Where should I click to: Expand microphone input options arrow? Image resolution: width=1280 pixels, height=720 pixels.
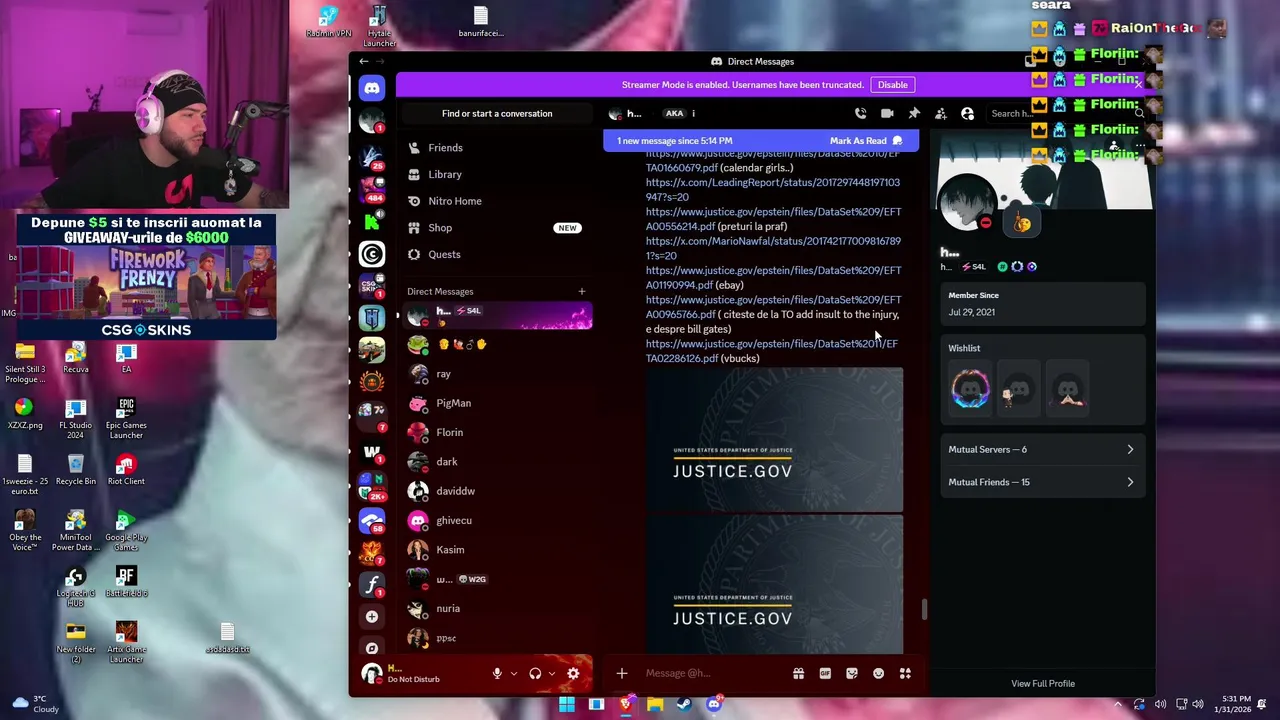pos(513,674)
